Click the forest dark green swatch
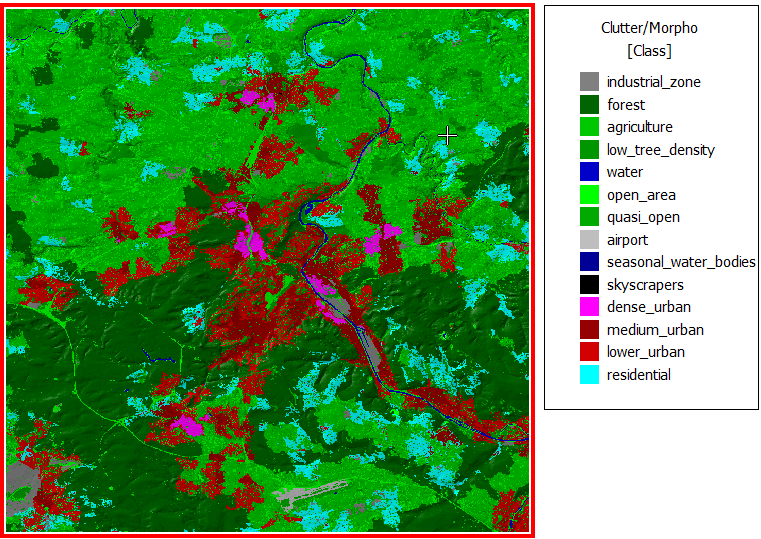Viewport: 761px width, 539px height. (589, 105)
